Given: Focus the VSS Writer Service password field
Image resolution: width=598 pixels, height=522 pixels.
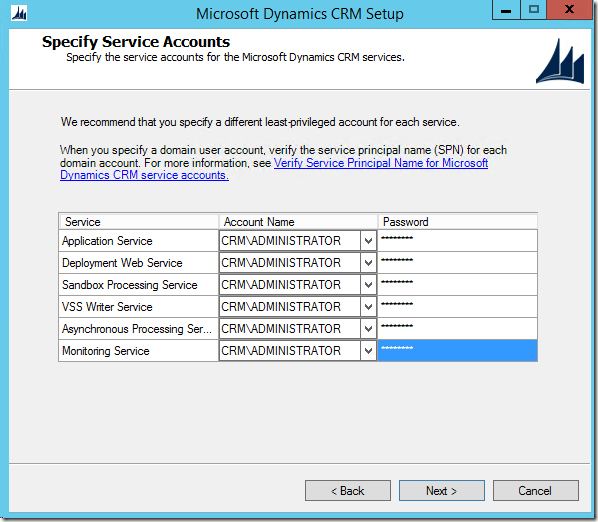Looking at the screenshot, I should 457,307.
